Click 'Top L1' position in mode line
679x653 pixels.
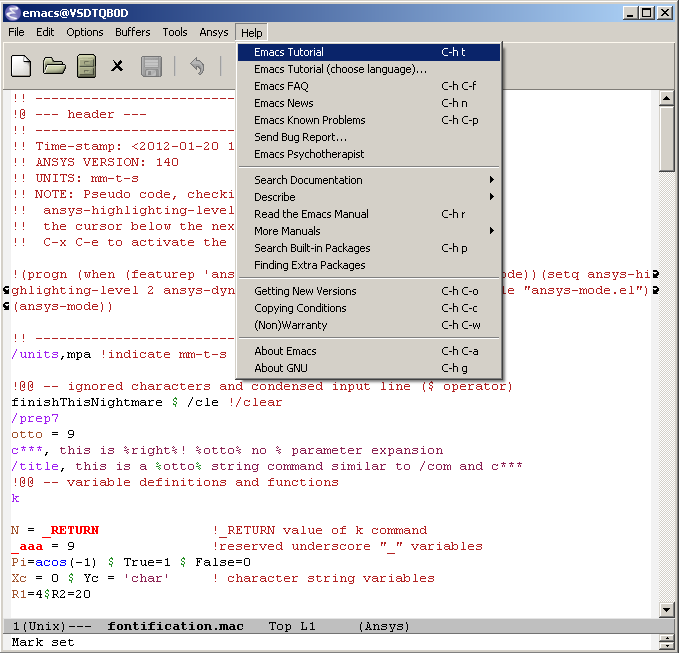click(x=292, y=626)
